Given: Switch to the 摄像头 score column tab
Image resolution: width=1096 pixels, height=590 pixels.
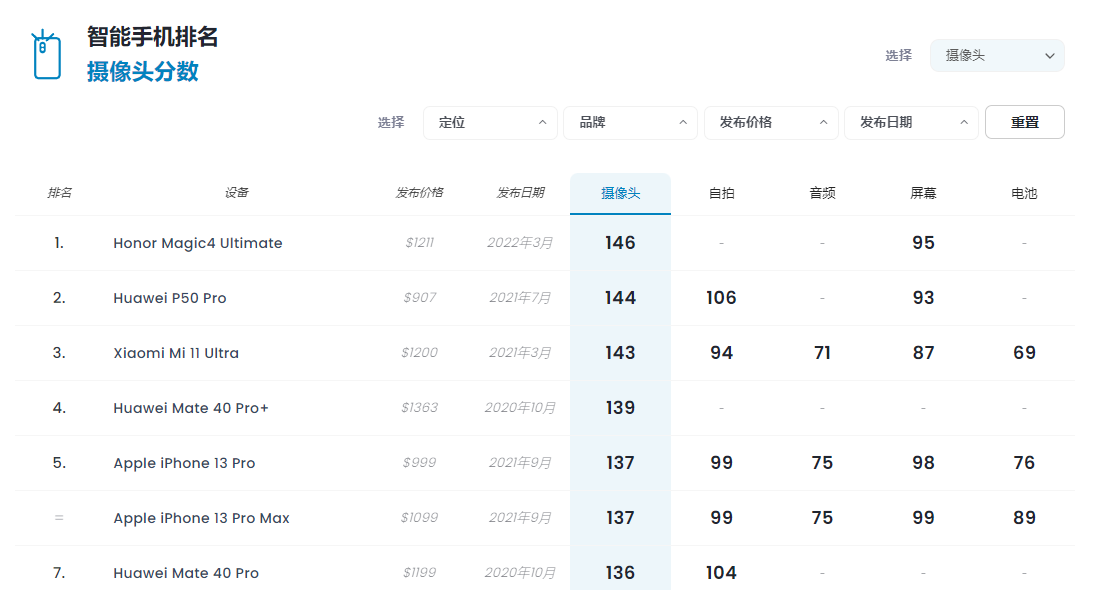Looking at the screenshot, I should 620,193.
